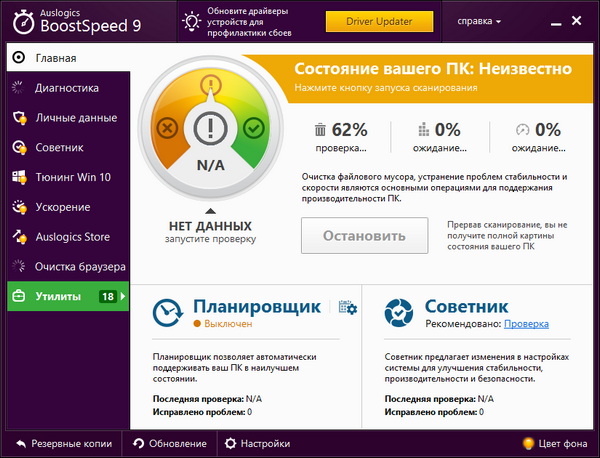This screenshot has height=458, width=600.
Task: Open the Планировщик heading
Action: click(257, 306)
